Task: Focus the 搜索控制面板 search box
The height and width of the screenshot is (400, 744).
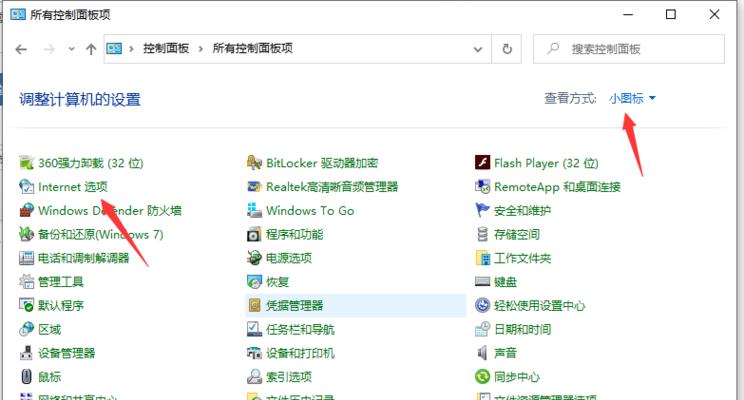Action: point(629,49)
